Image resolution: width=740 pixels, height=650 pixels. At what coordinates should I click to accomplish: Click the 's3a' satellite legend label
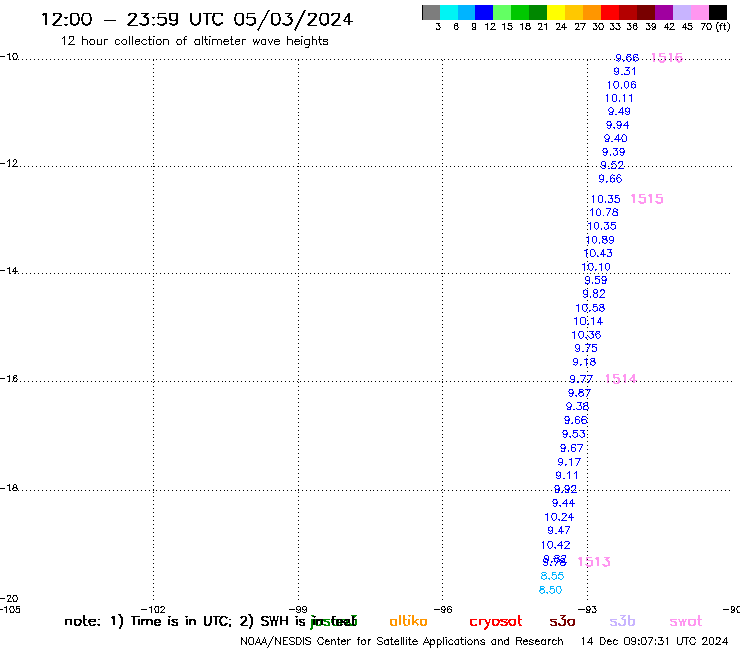[562, 621]
